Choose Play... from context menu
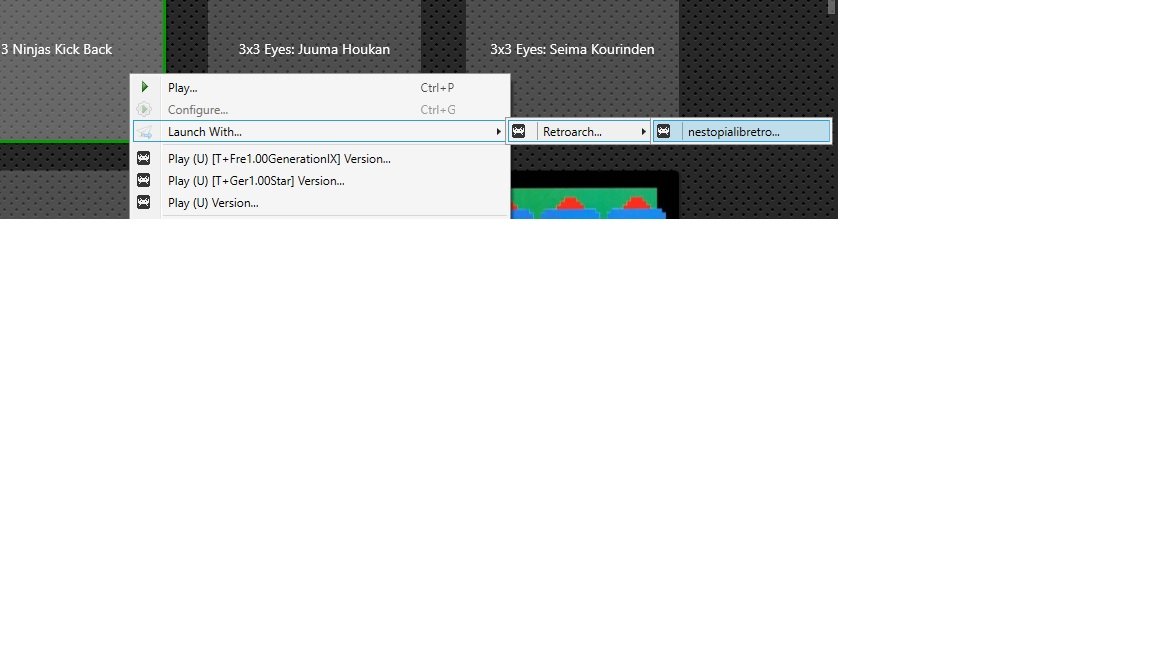1152x648 pixels. [320, 87]
